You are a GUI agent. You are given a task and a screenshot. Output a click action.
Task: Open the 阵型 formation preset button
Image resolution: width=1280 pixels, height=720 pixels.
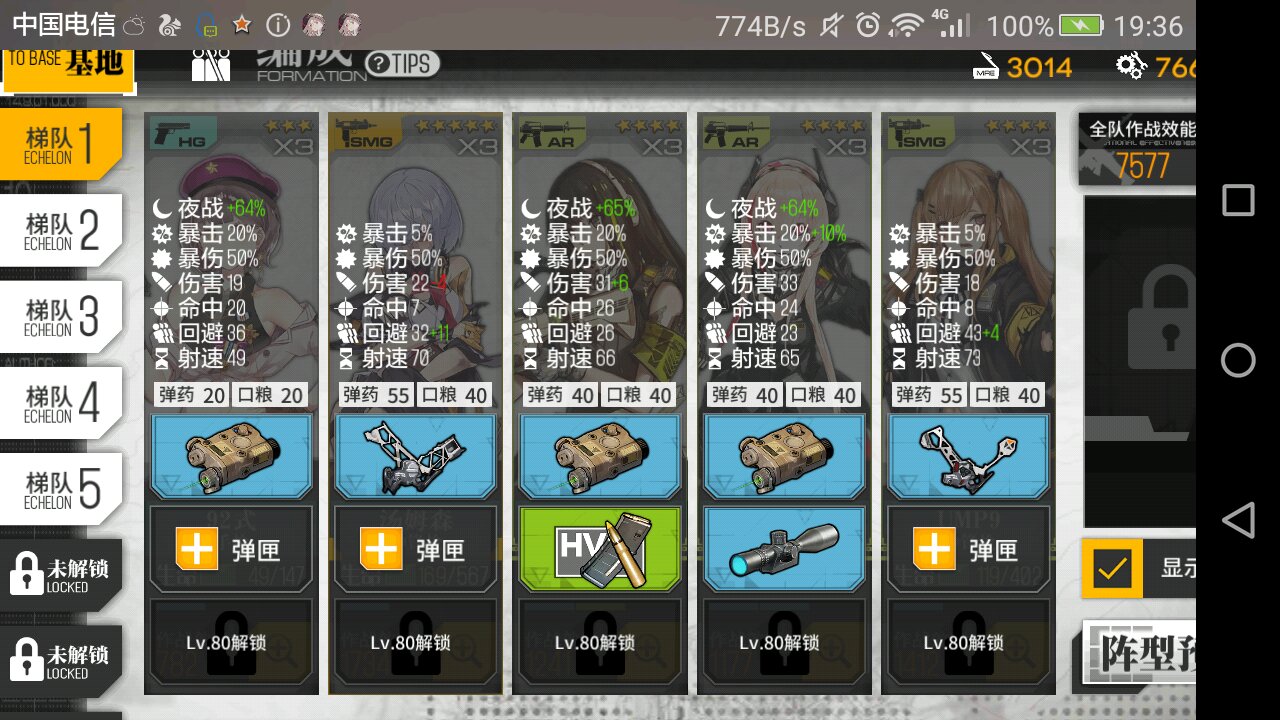tap(1140, 652)
